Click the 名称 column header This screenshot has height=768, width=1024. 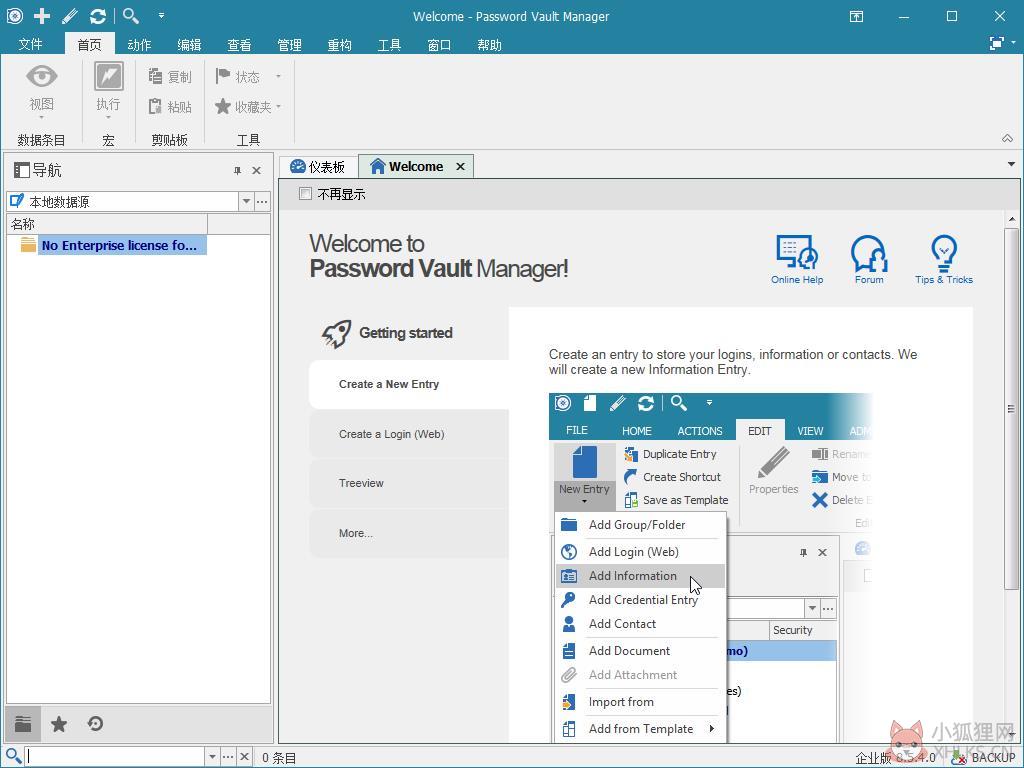pos(107,224)
